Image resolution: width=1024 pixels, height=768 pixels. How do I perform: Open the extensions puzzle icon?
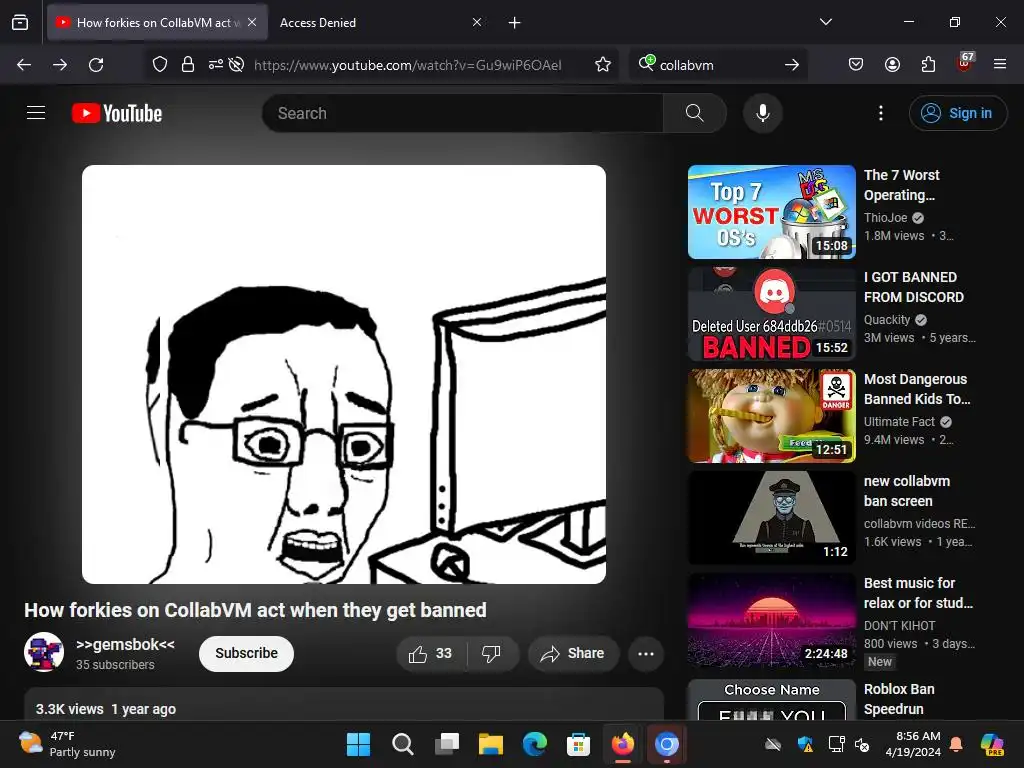928,65
